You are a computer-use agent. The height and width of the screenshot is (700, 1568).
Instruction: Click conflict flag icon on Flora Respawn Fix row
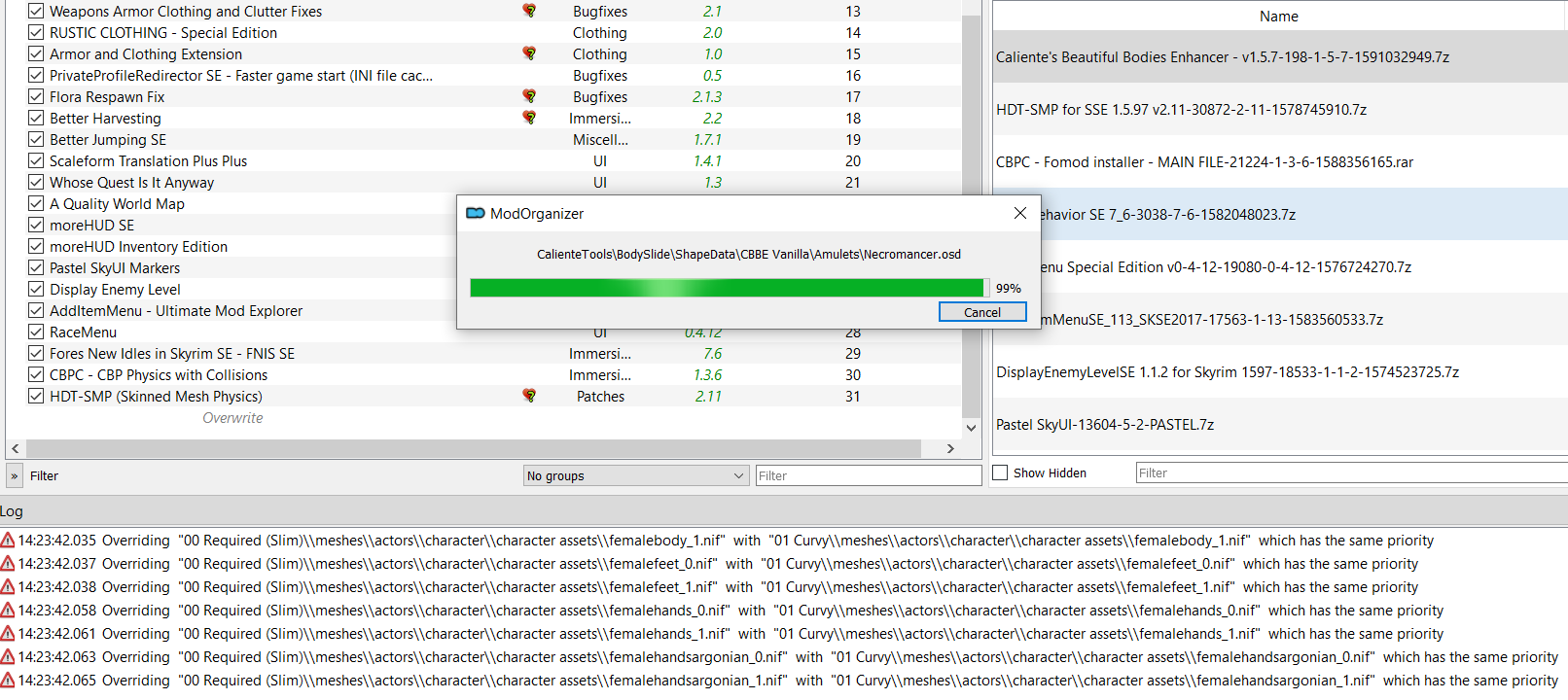(529, 96)
